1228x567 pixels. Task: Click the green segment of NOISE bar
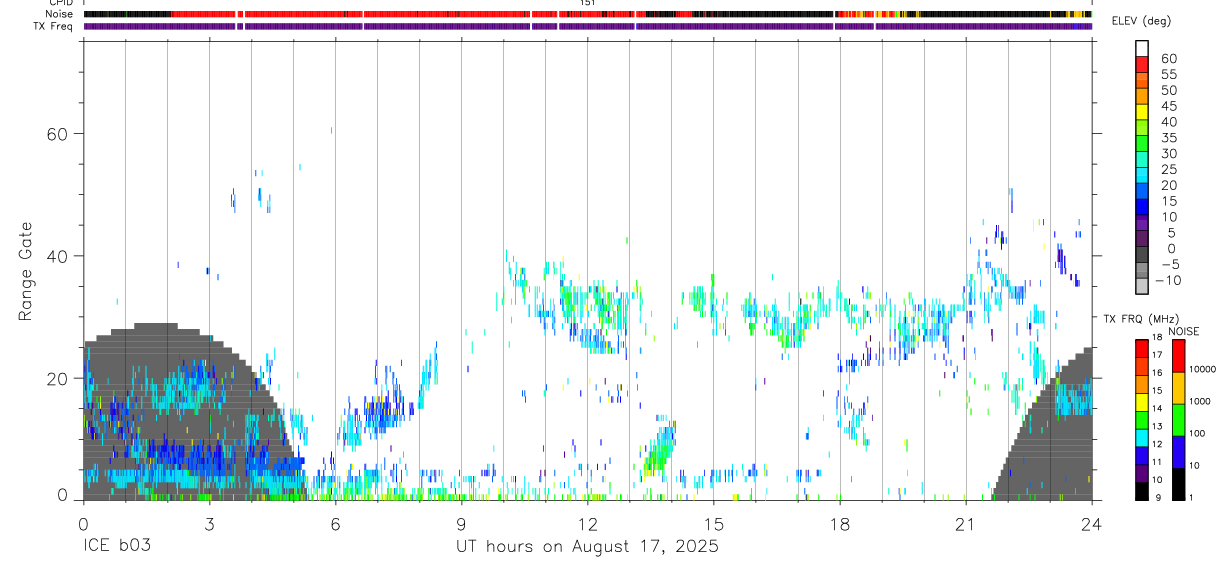[x=1178, y=420]
